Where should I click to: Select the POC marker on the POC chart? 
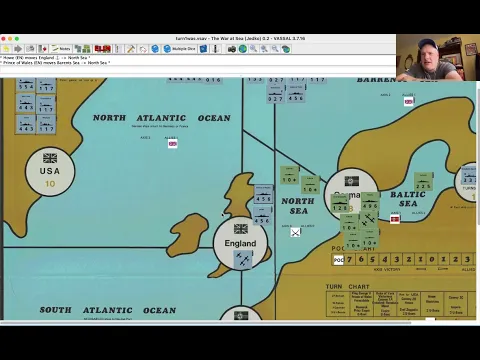tap(339, 260)
